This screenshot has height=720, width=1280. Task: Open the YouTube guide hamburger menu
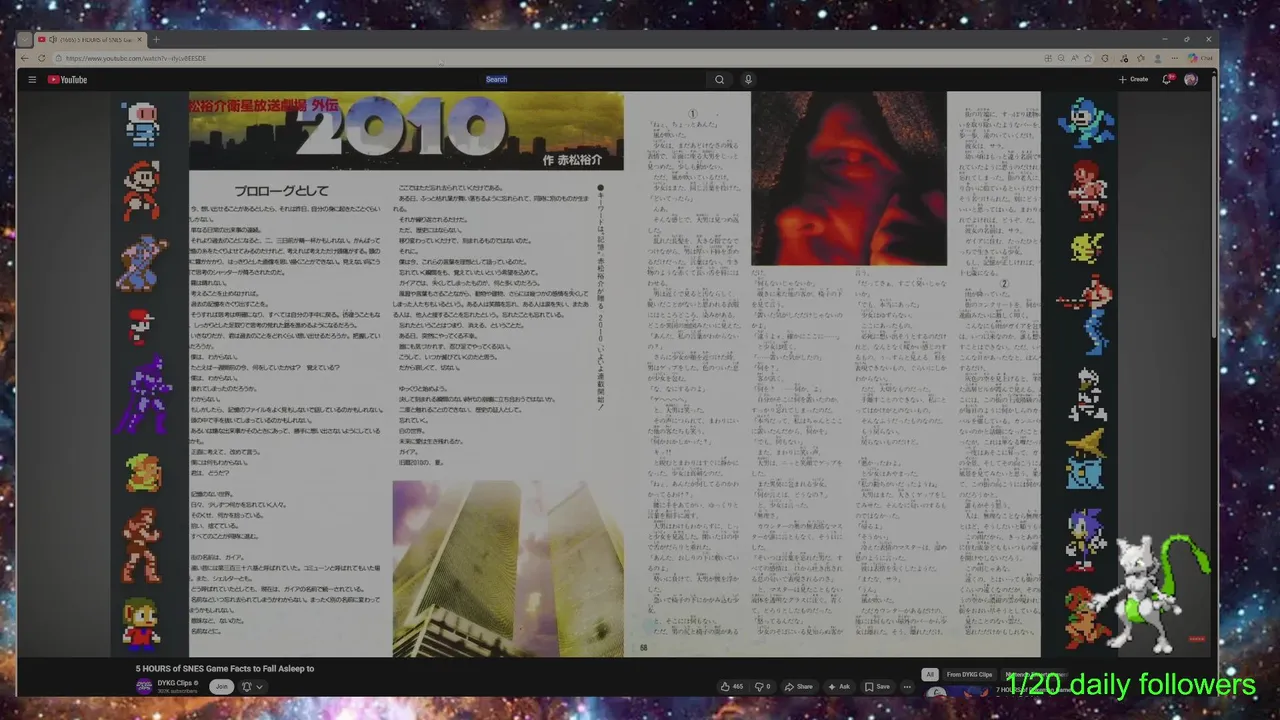point(32,79)
